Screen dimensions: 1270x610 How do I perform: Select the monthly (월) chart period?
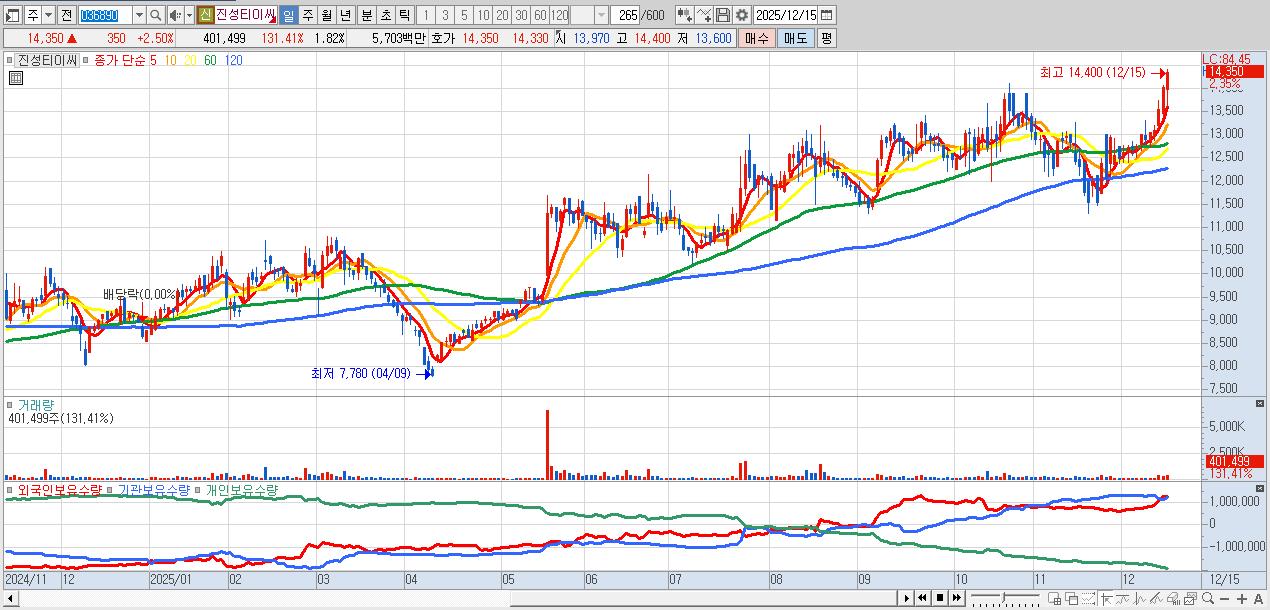(x=327, y=15)
